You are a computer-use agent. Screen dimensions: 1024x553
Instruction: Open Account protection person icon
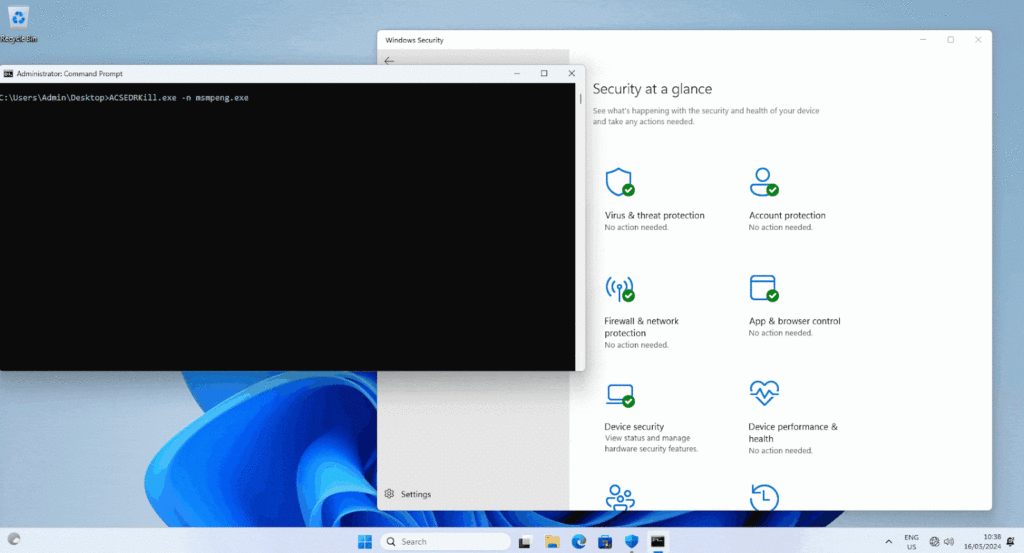(x=763, y=182)
